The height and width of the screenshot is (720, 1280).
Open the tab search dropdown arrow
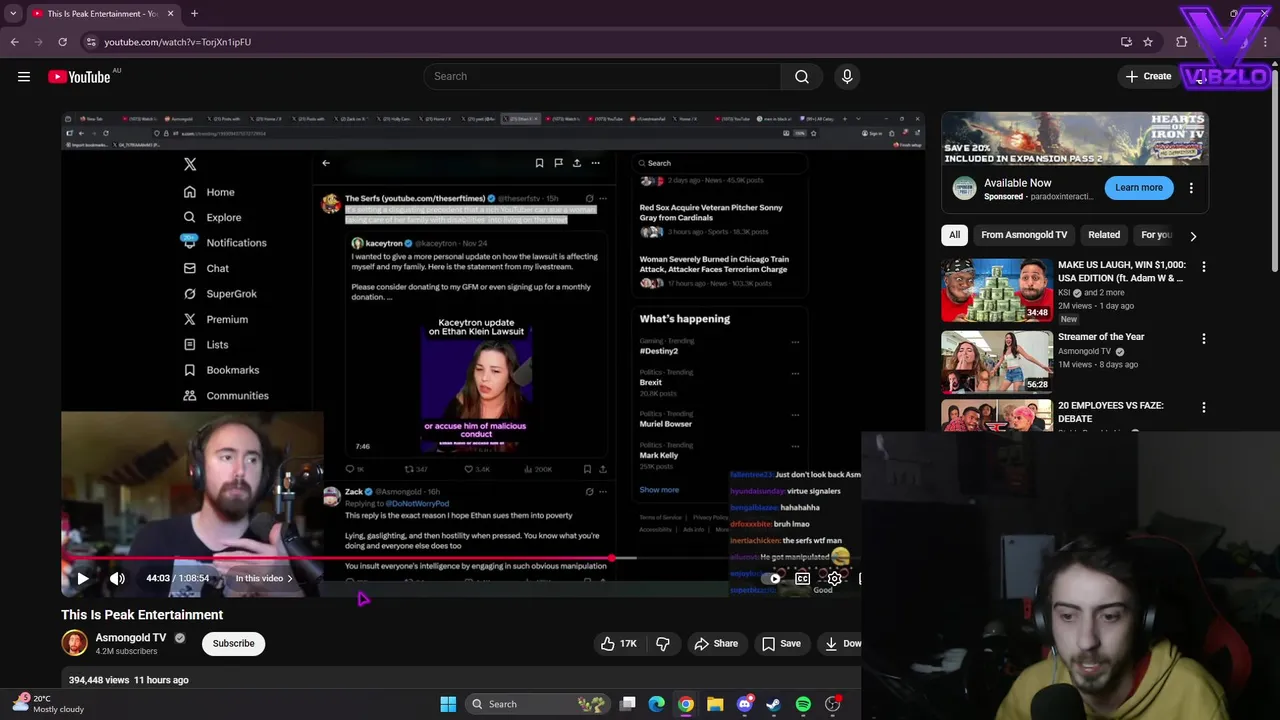13,14
